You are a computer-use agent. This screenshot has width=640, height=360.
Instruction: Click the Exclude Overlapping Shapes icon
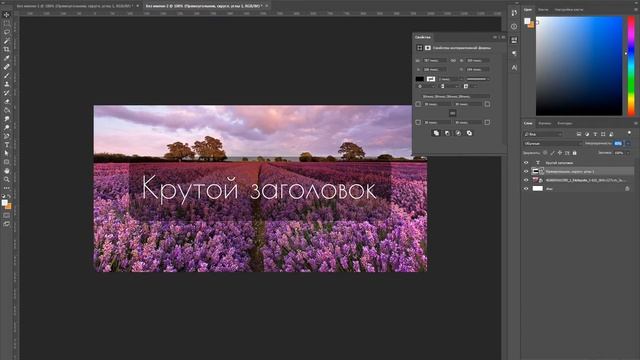tap(469, 133)
